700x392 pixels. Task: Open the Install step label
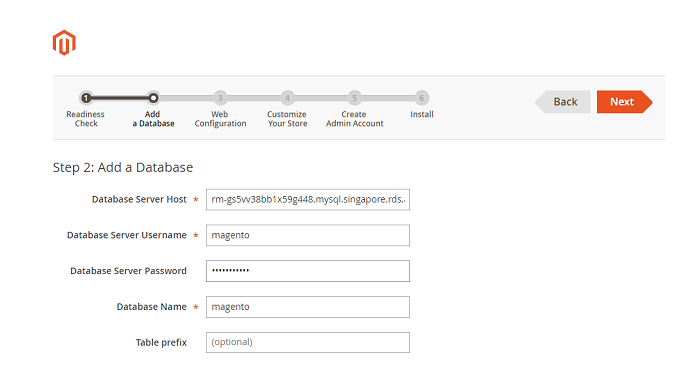click(x=422, y=114)
